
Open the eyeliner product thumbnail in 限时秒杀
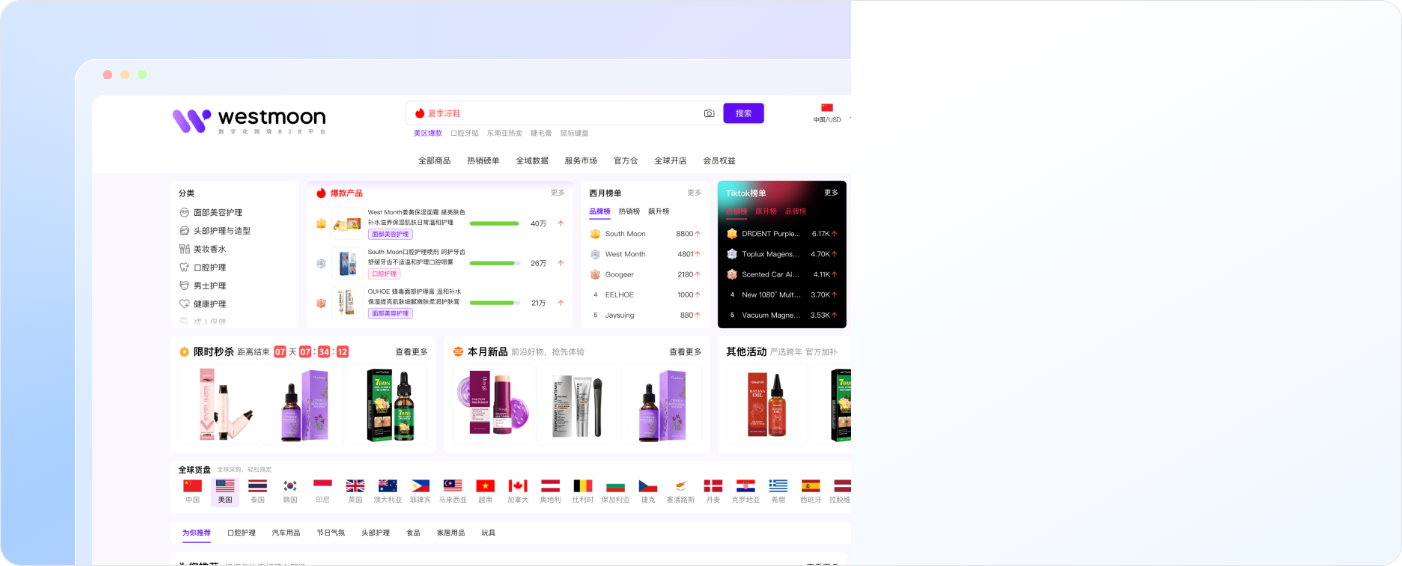(219, 405)
